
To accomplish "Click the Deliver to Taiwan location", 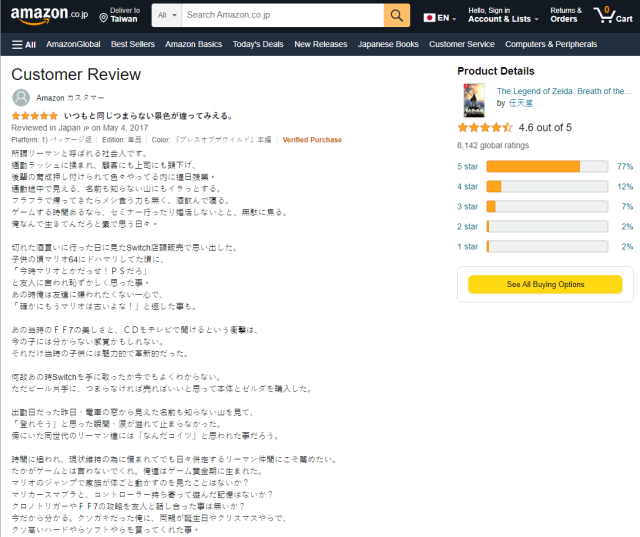I will (119, 15).
